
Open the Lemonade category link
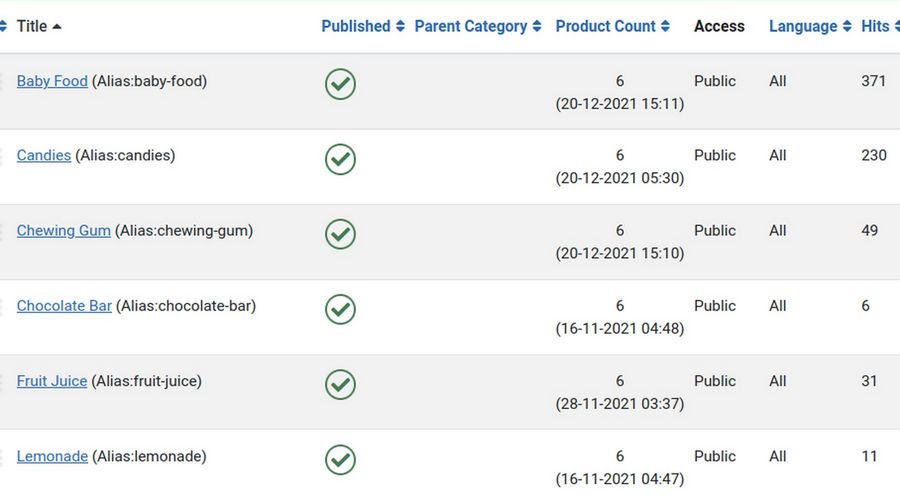(x=52, y=456)
